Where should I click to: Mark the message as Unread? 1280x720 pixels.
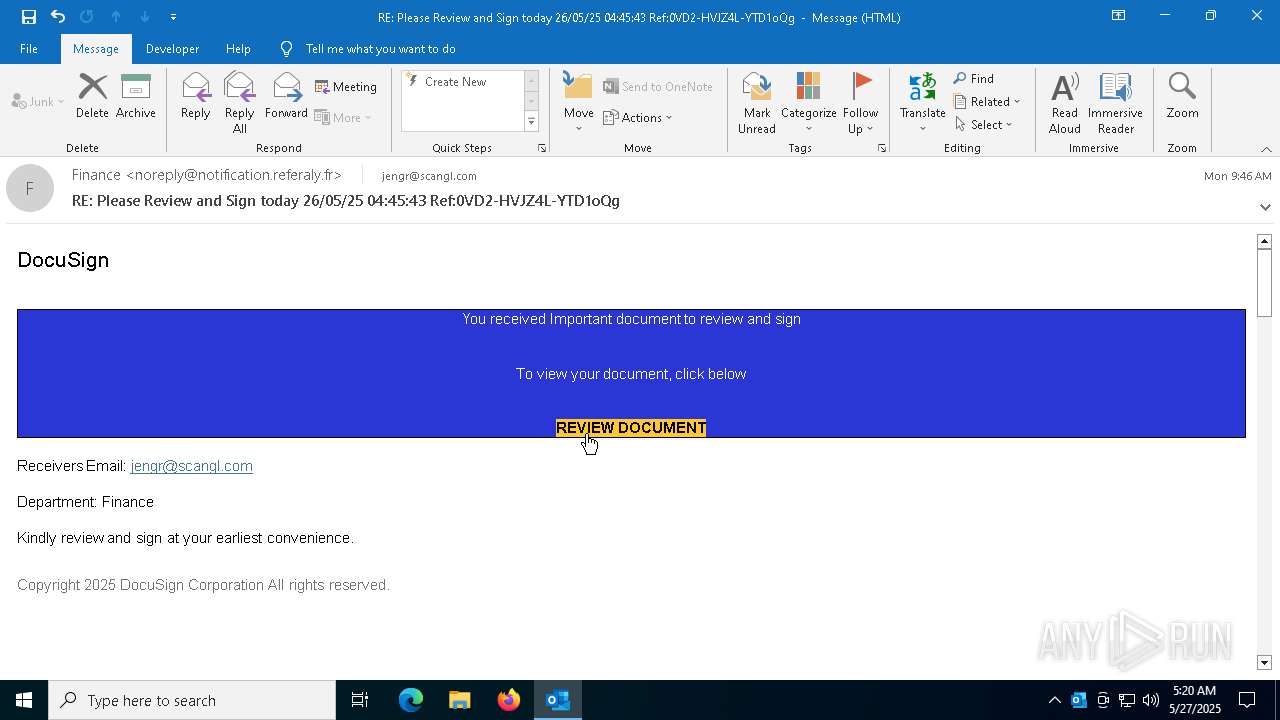(x=757, y=103)
